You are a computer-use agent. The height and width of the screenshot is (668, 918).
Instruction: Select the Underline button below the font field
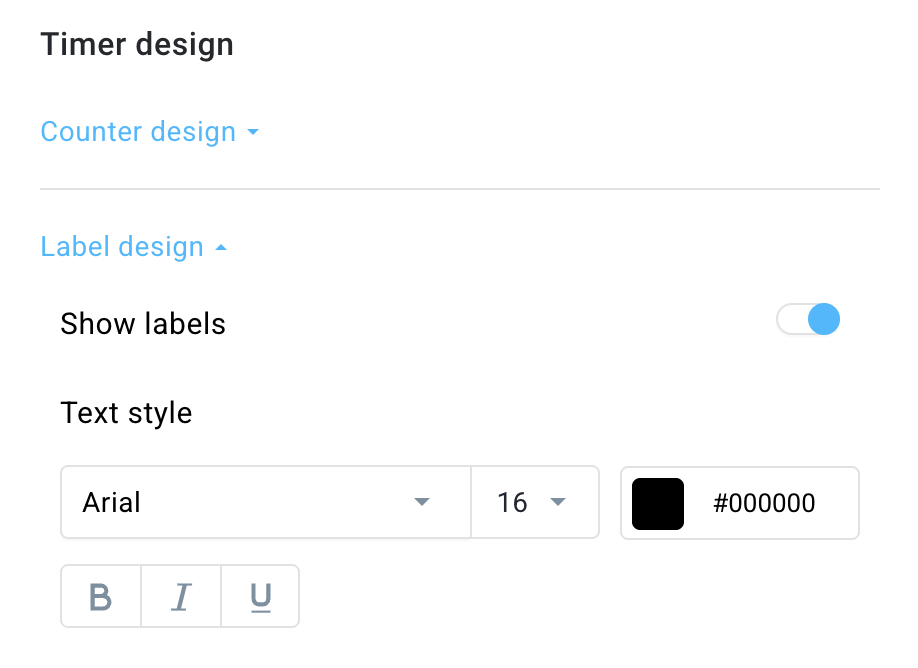tap(259, 596)
